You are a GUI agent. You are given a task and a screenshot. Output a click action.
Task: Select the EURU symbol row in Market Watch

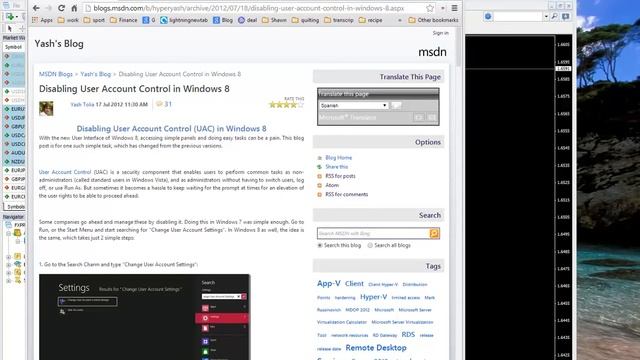coord(14,109)
